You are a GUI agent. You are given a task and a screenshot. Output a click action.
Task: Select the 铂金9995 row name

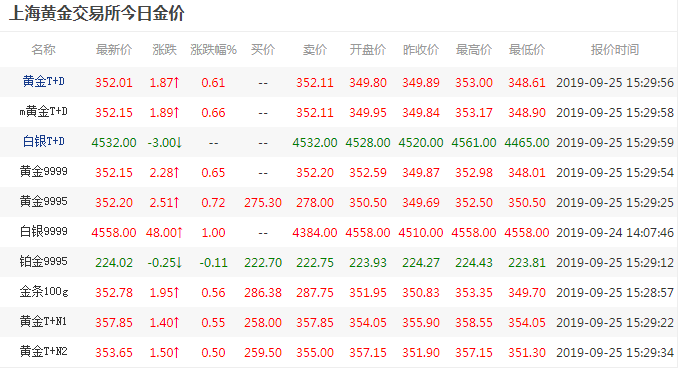[44, 261]
